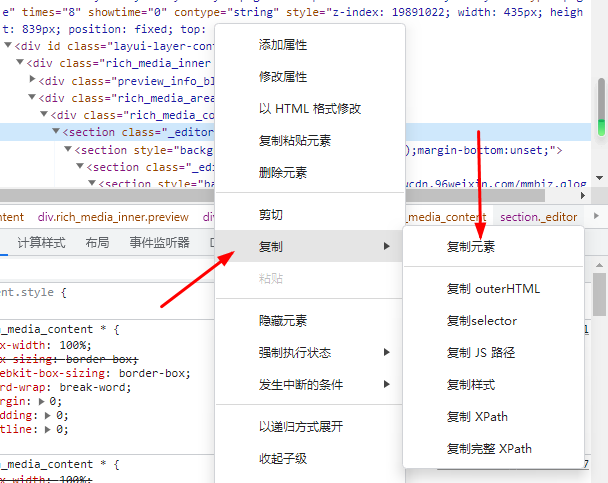Select 以 HTML 格式修改 menu entry
The width and height of the screenshot is (608, 483).
310,109
